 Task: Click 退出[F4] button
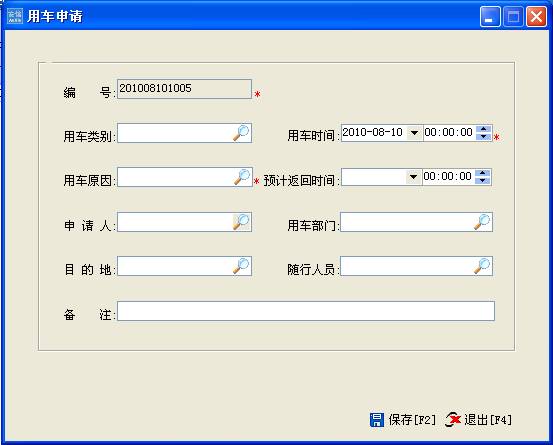(x=478, y=420)
